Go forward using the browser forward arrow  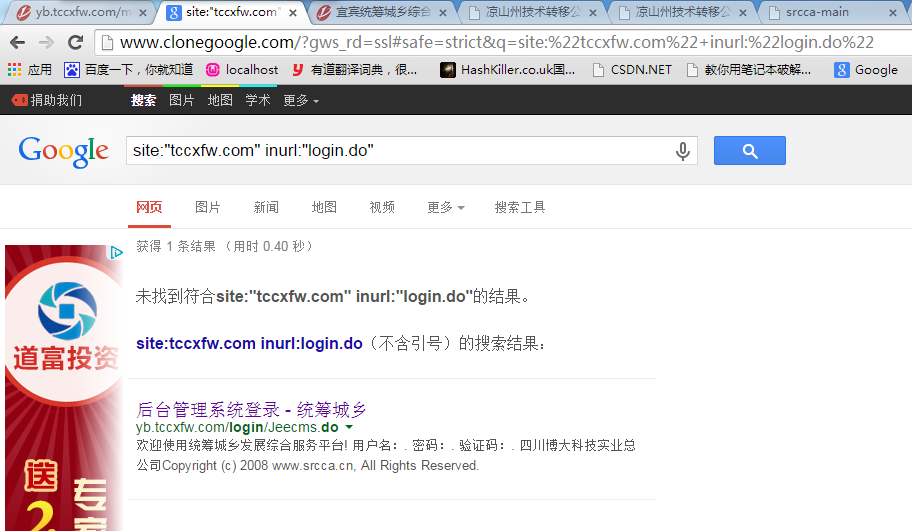tap(47, 42)
